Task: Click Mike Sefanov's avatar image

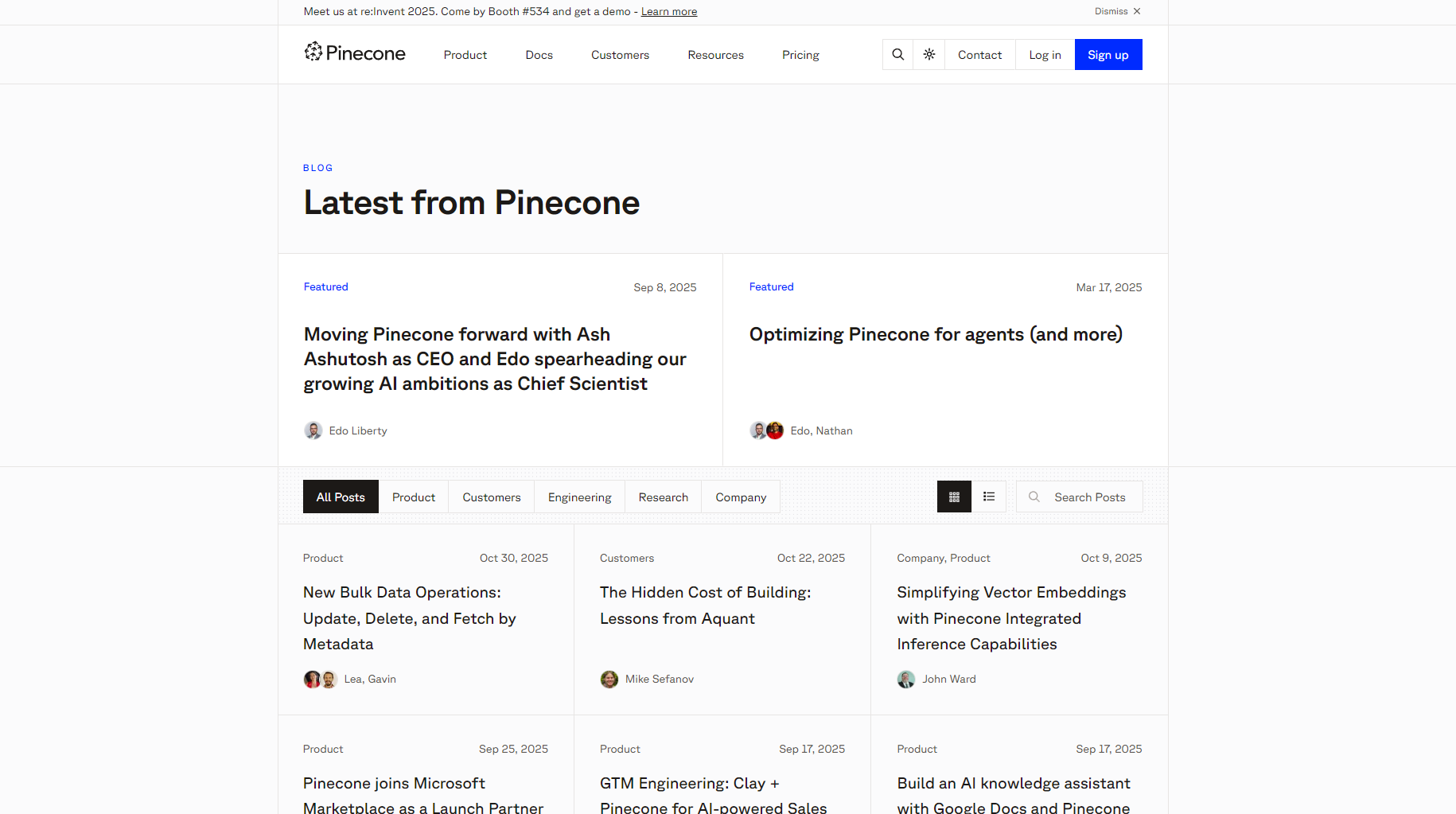Action: tap(609, 680)
